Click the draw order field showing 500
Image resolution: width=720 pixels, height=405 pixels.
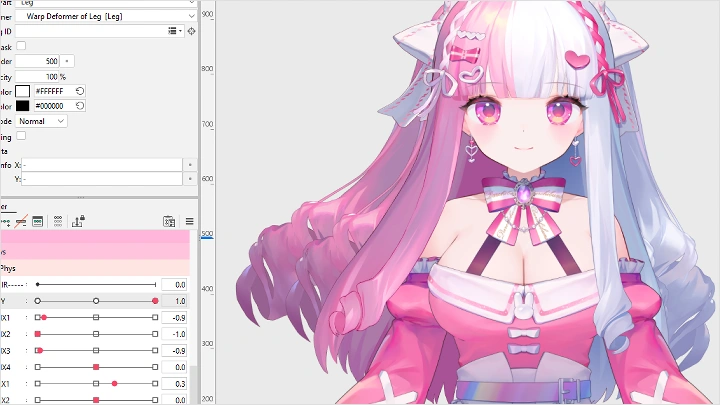37,61
